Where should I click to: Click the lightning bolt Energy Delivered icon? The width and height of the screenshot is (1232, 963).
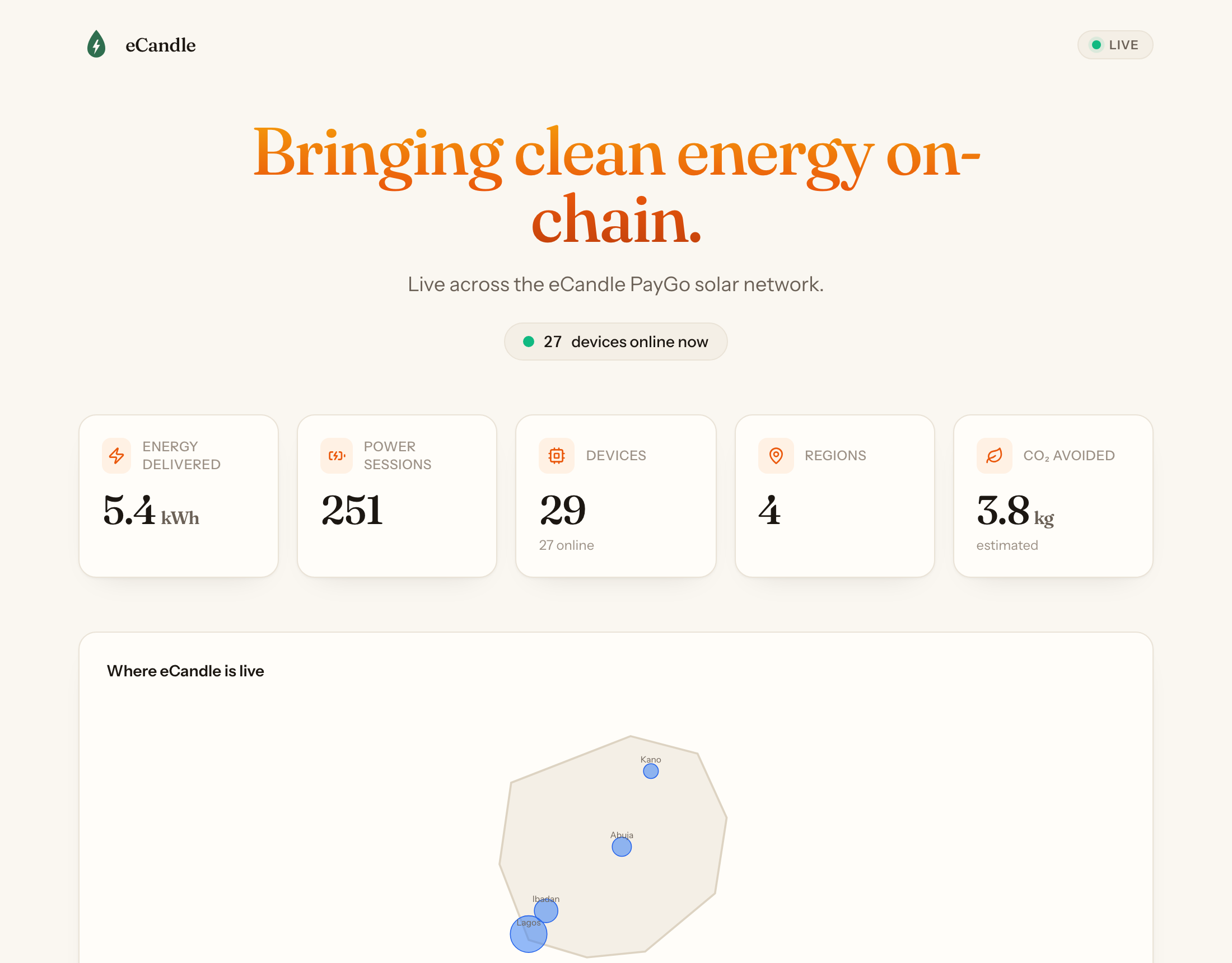pyautogui.click(x=116, y=455)
